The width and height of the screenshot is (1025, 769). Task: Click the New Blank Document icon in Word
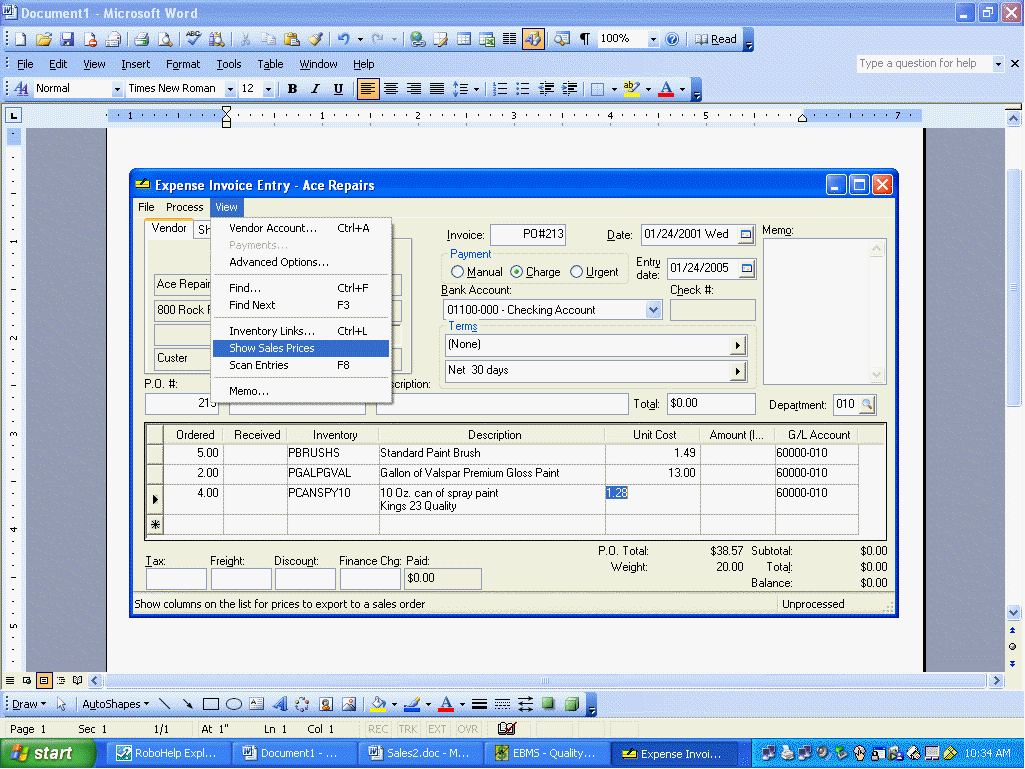tap(21, 39)
